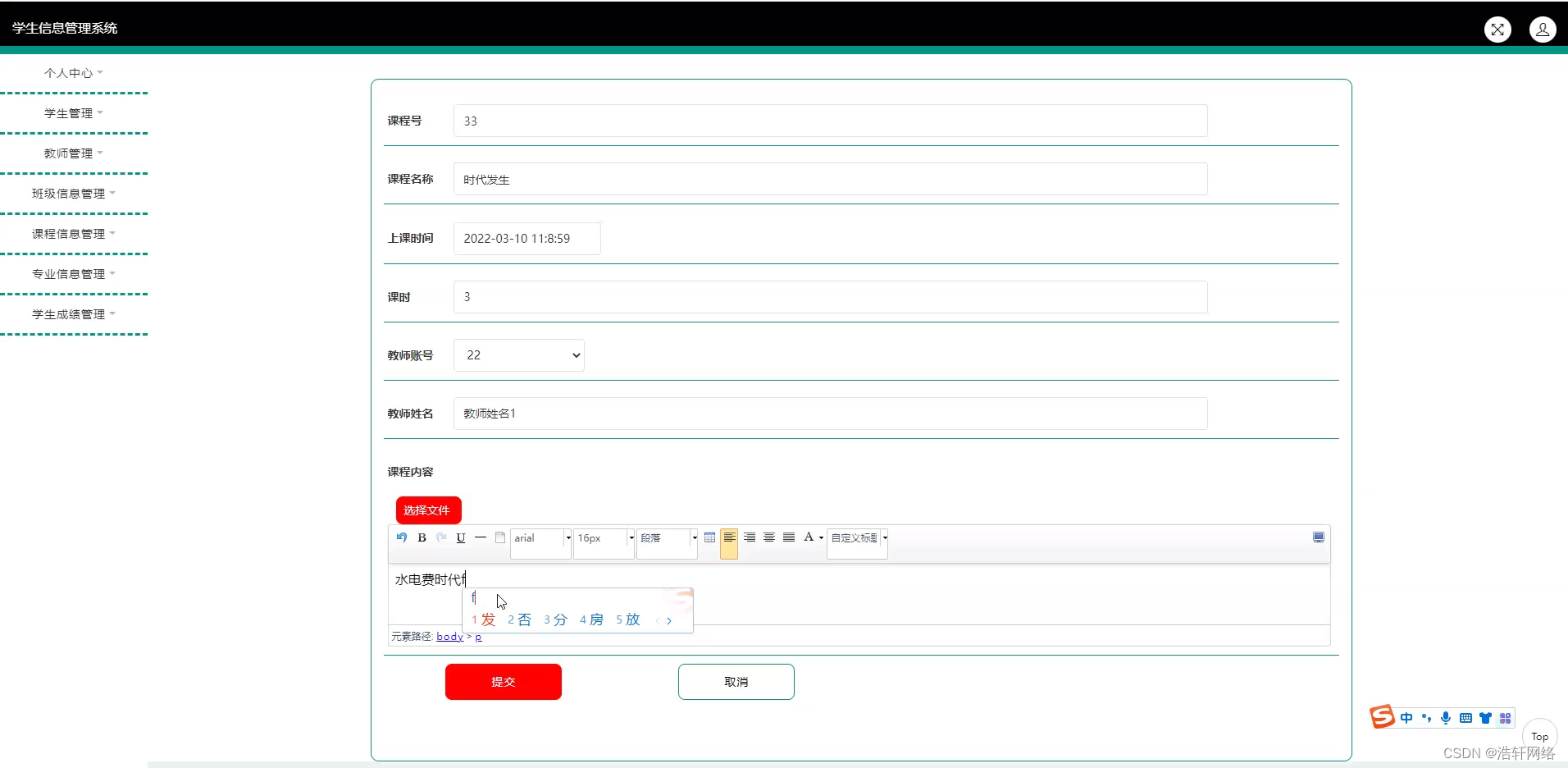Open the editor fullscreen preview icon
The height and width of the screenshot is (768, 1568).
[1319, 537]
